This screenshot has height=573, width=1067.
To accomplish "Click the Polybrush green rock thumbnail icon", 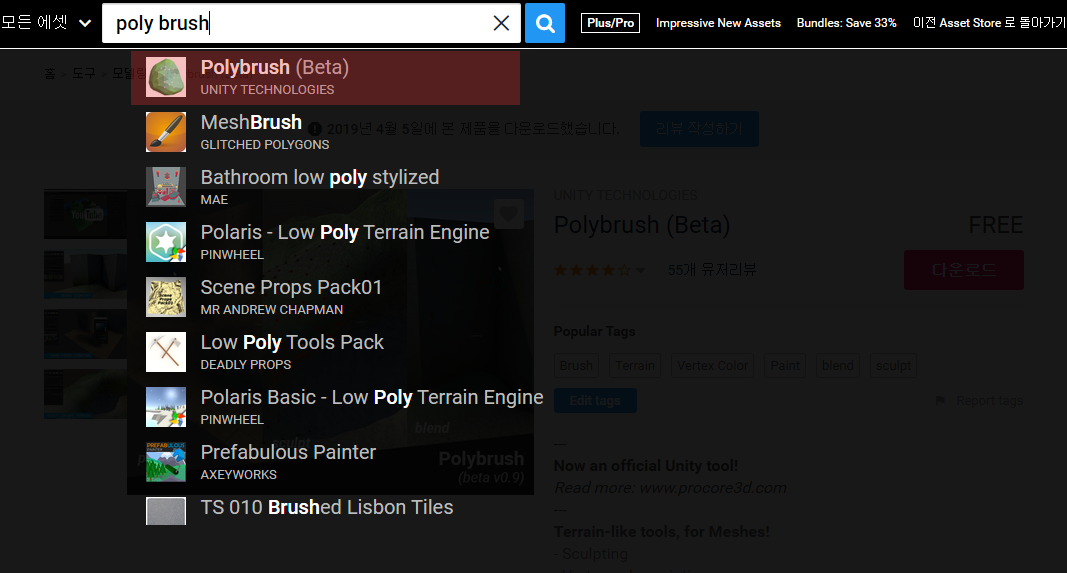I will [x=166, y=77].
